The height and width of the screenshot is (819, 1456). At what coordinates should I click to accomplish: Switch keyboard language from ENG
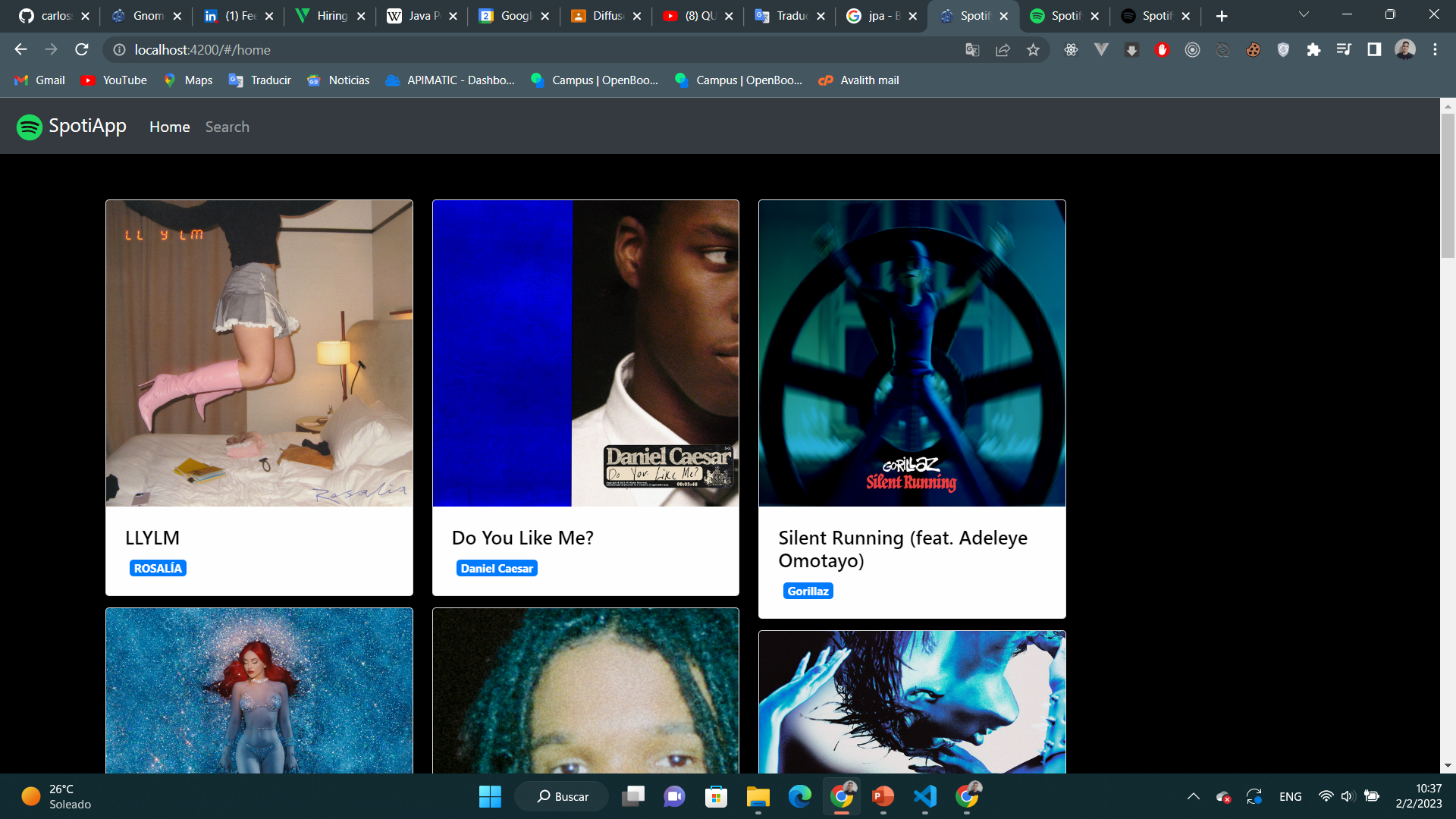[x=1291, y=796]
